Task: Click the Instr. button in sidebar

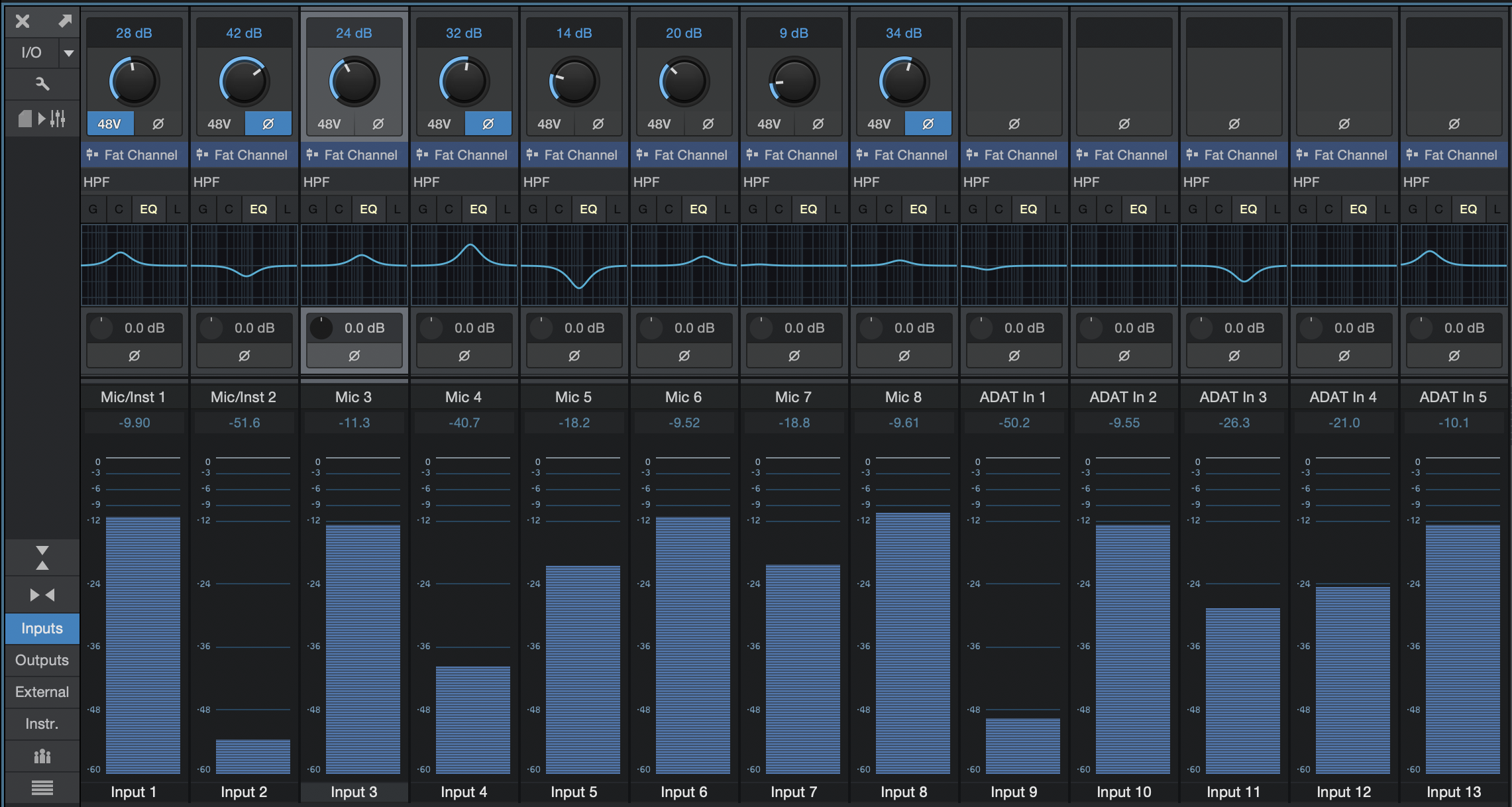Action: pos(42,724)
